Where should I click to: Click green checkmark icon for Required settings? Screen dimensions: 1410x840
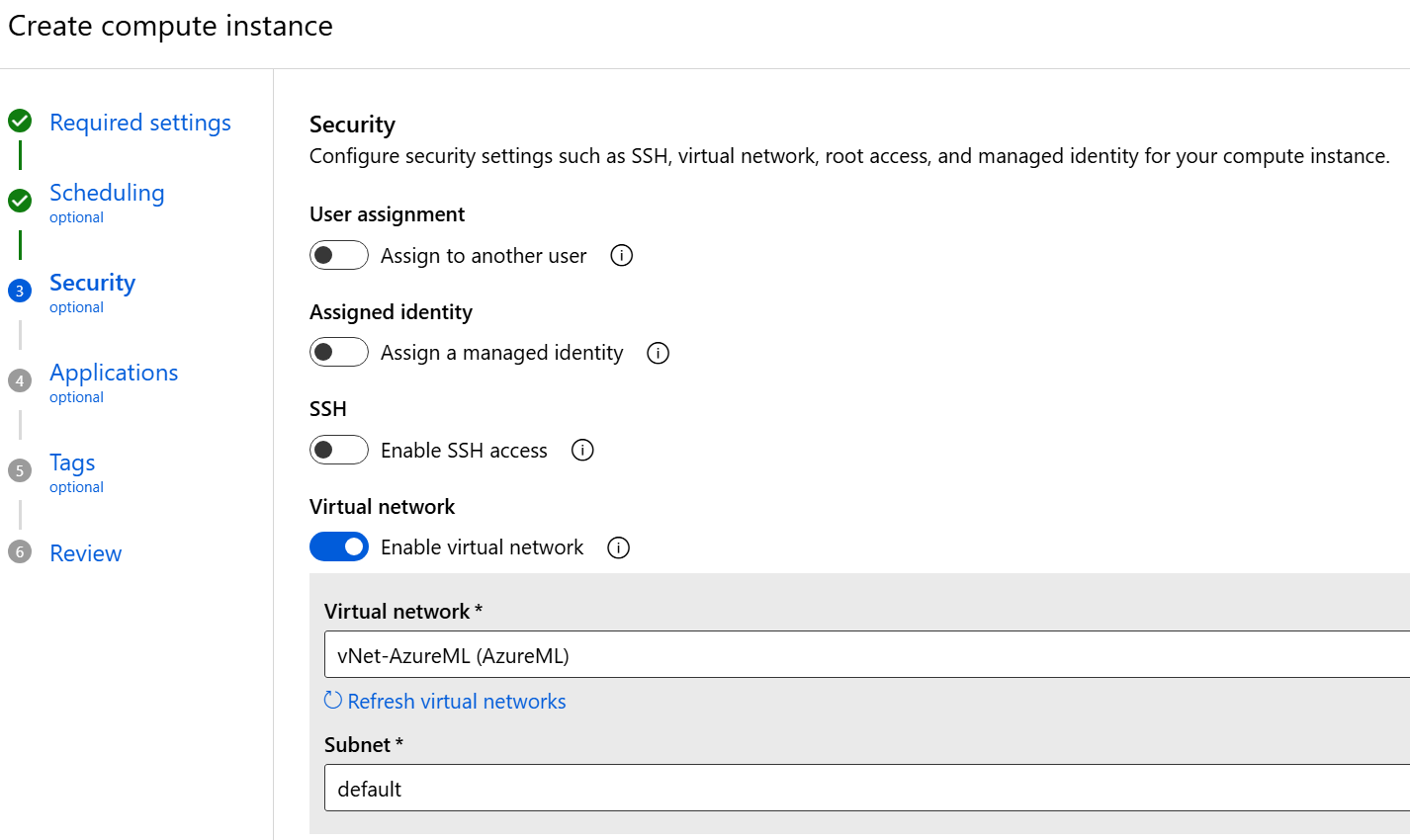[x=20, y=122]
